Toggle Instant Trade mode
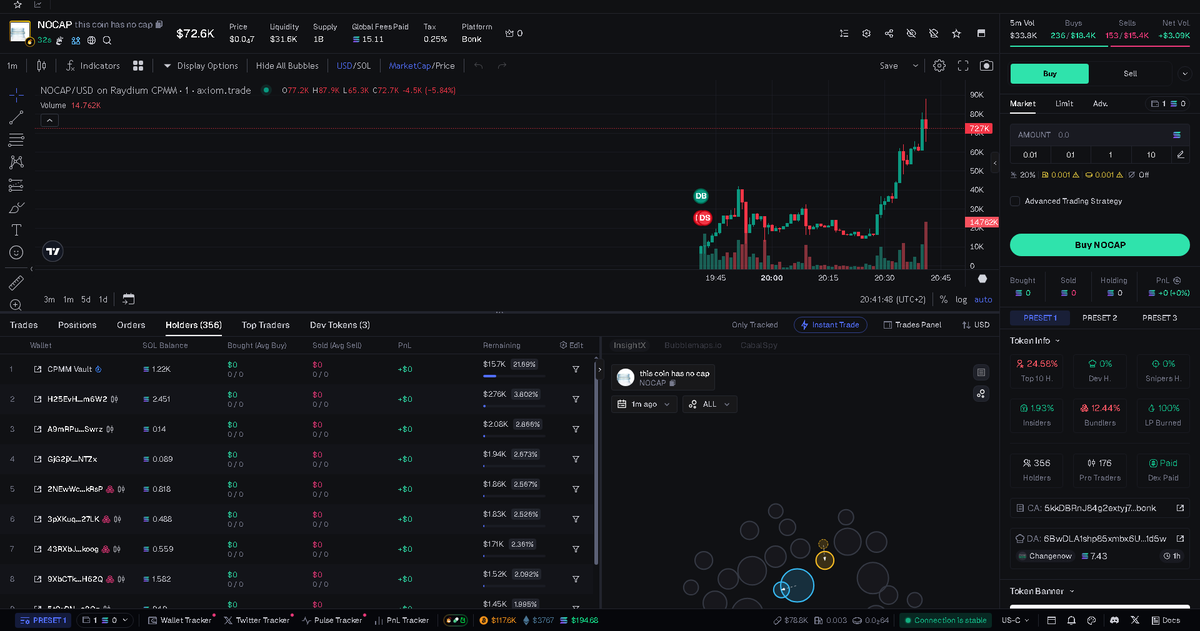 [830, 325]
